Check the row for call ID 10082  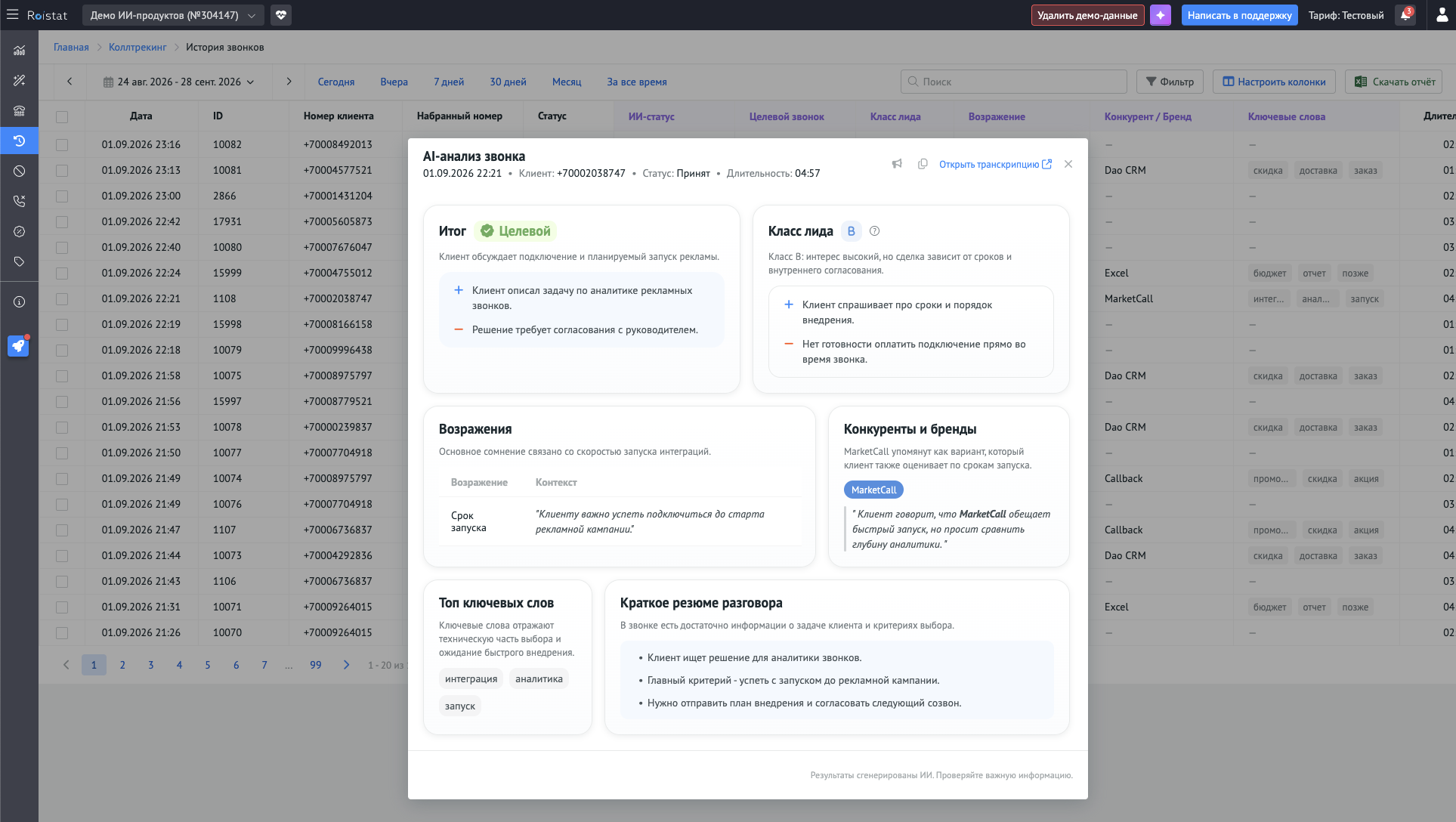(x=62, y=145)
